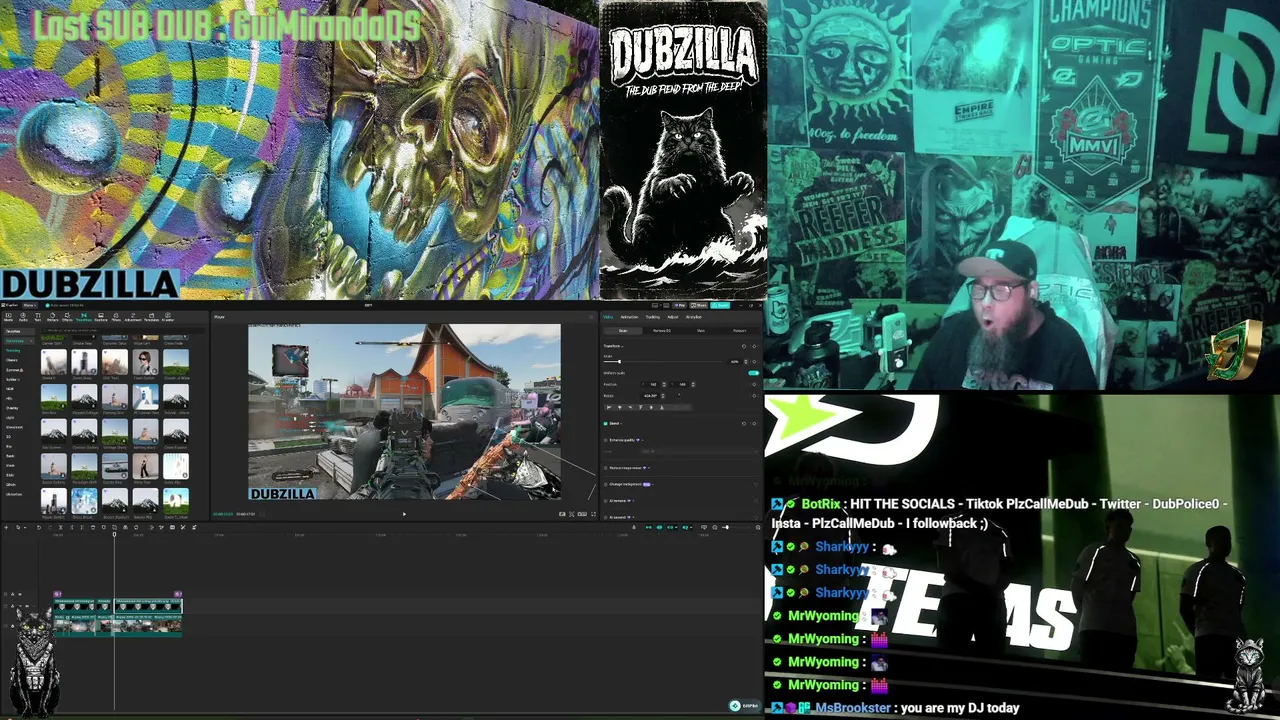Click the timeline playhead marker
Viewport: 1280px width, 720px height.
[x=114, y=534]
